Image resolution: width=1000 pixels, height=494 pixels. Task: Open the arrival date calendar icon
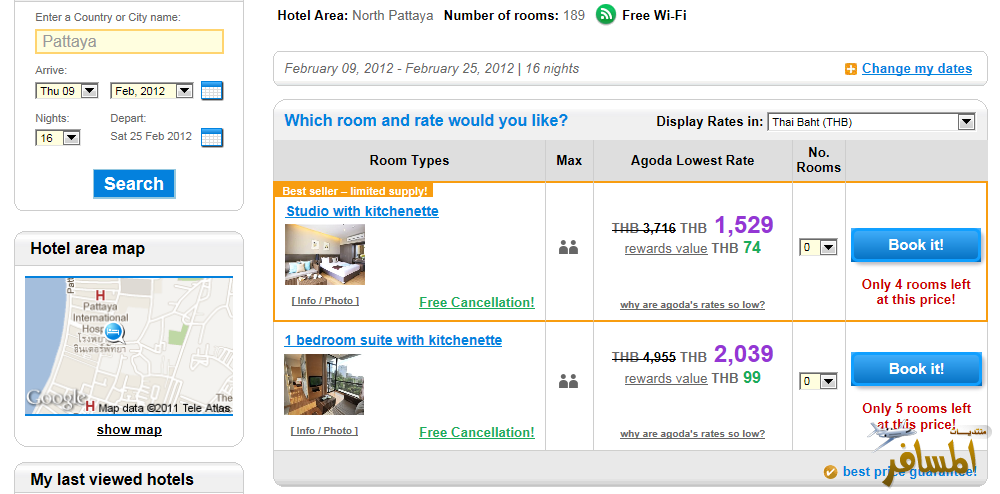click(x=211, y=90)
